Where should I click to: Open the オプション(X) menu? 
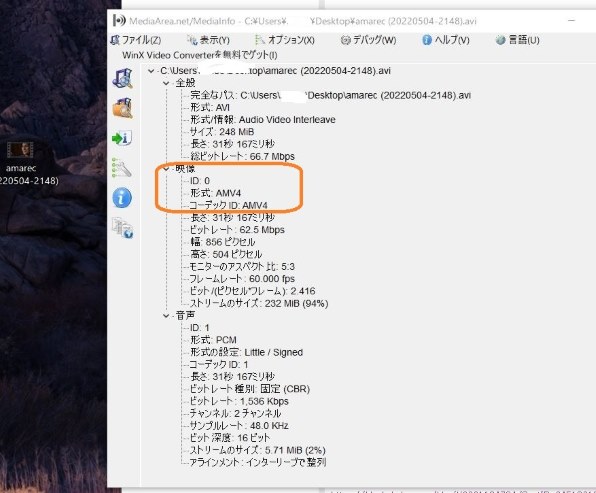pyautogui.click(x=284, y=40)
